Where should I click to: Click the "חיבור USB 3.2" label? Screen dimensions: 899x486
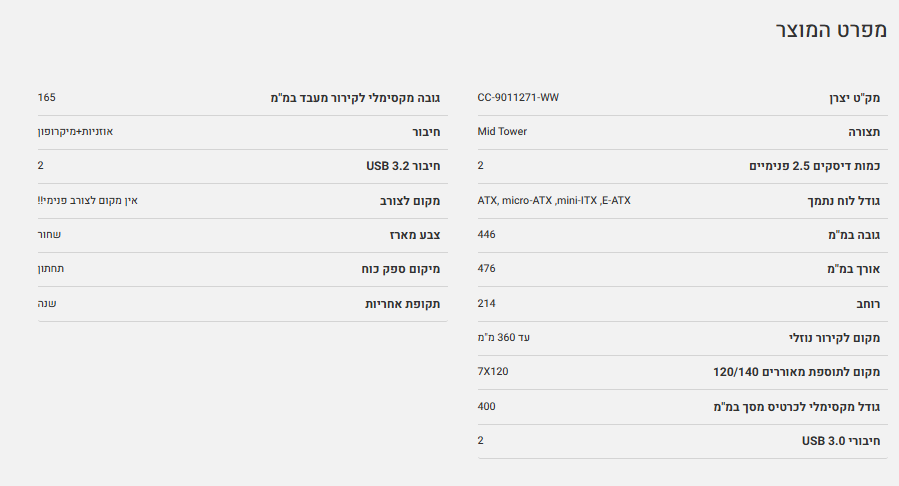pos(403,166)
